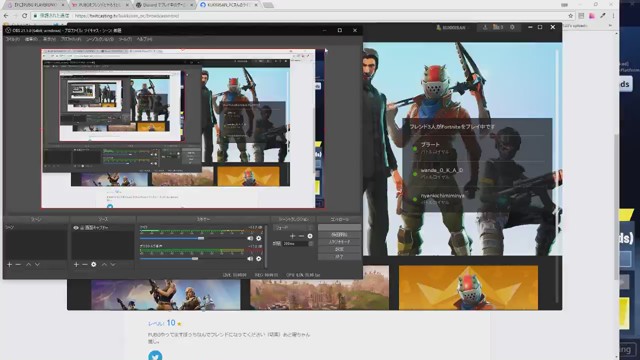Viewport: 640px width, 360px height.
Task: Select the 画面キャプチャー source row
Action: point(103,228)
